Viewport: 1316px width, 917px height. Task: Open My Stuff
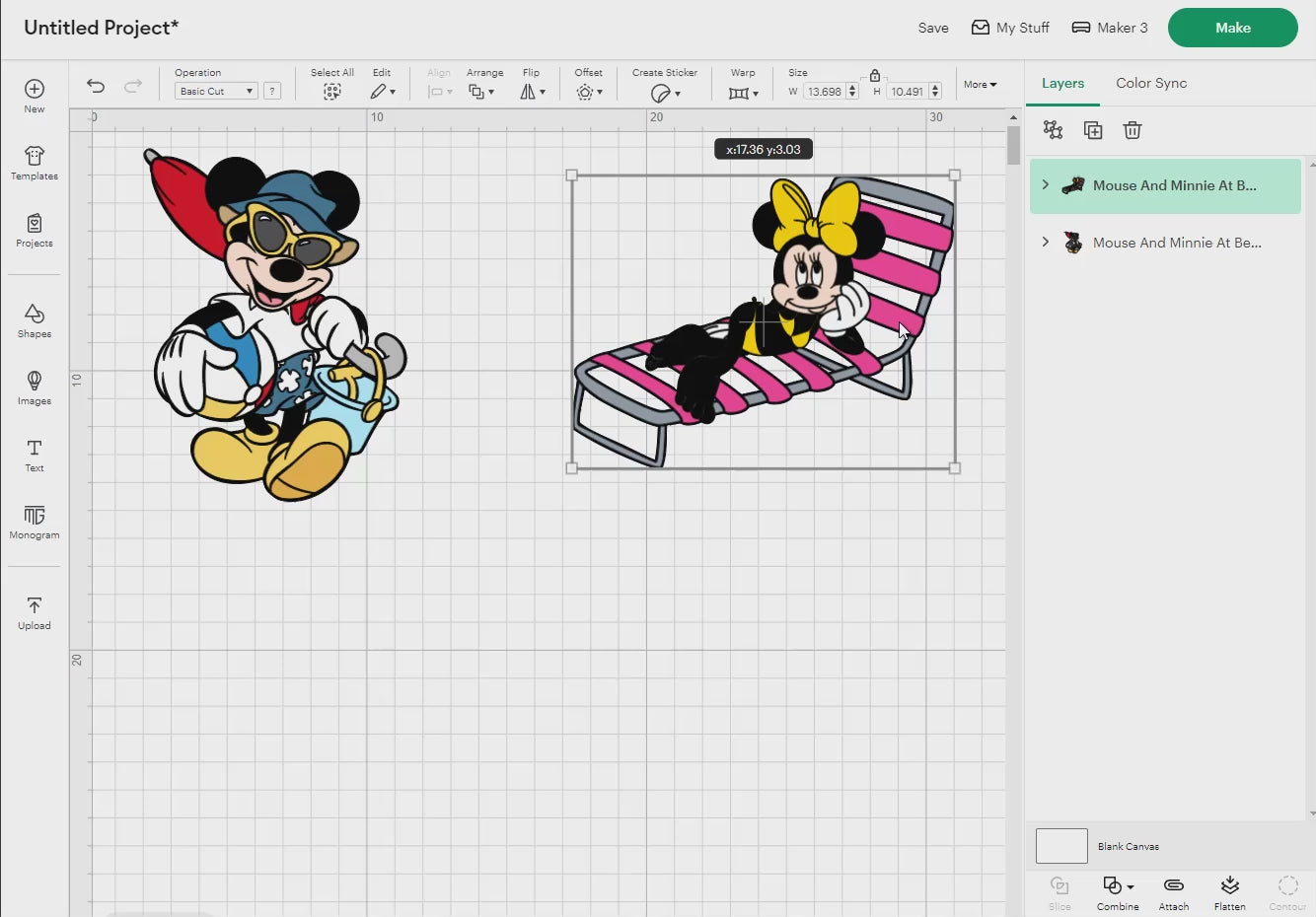[x=1010, y=28]
